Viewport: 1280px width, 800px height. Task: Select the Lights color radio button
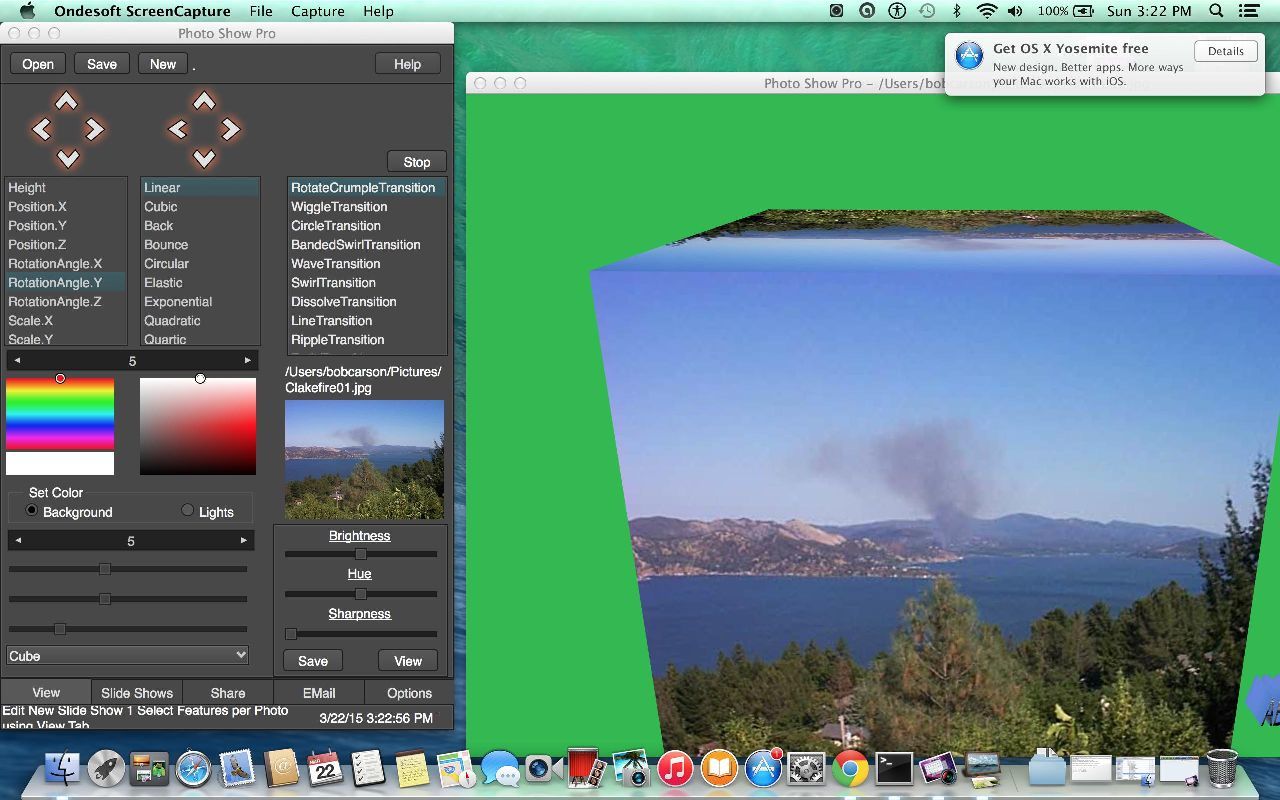(x=187, y=510)
